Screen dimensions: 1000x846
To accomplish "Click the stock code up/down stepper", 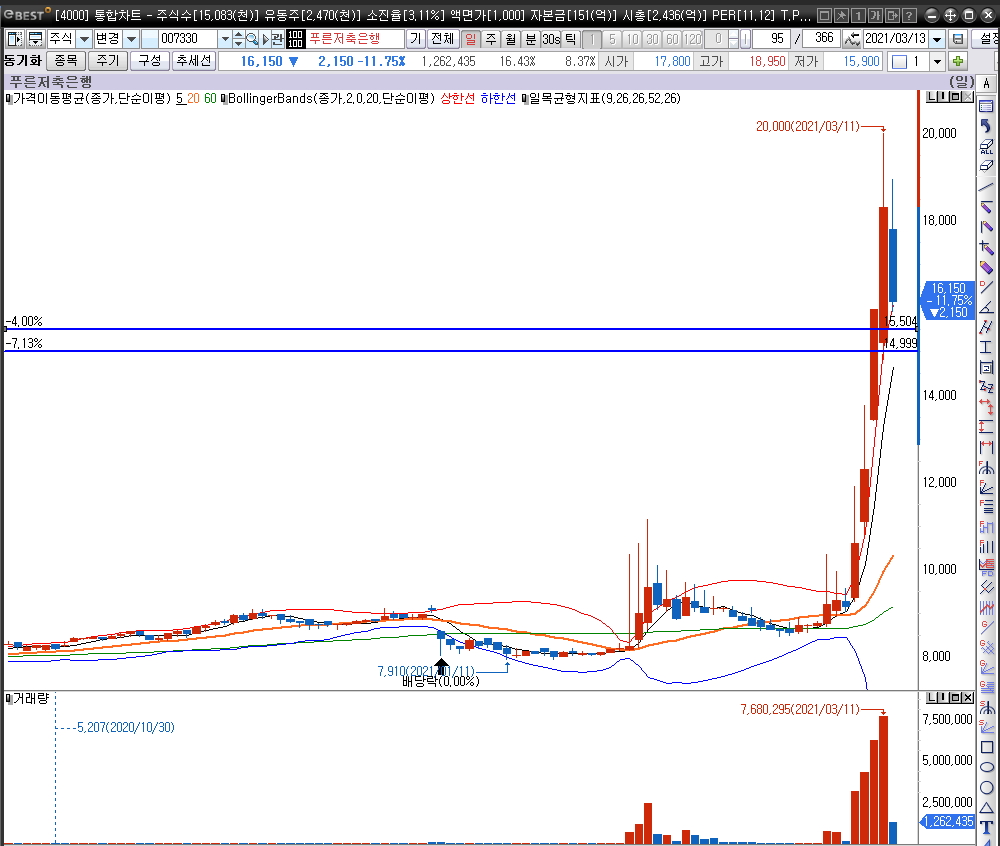I will (239, 39).
